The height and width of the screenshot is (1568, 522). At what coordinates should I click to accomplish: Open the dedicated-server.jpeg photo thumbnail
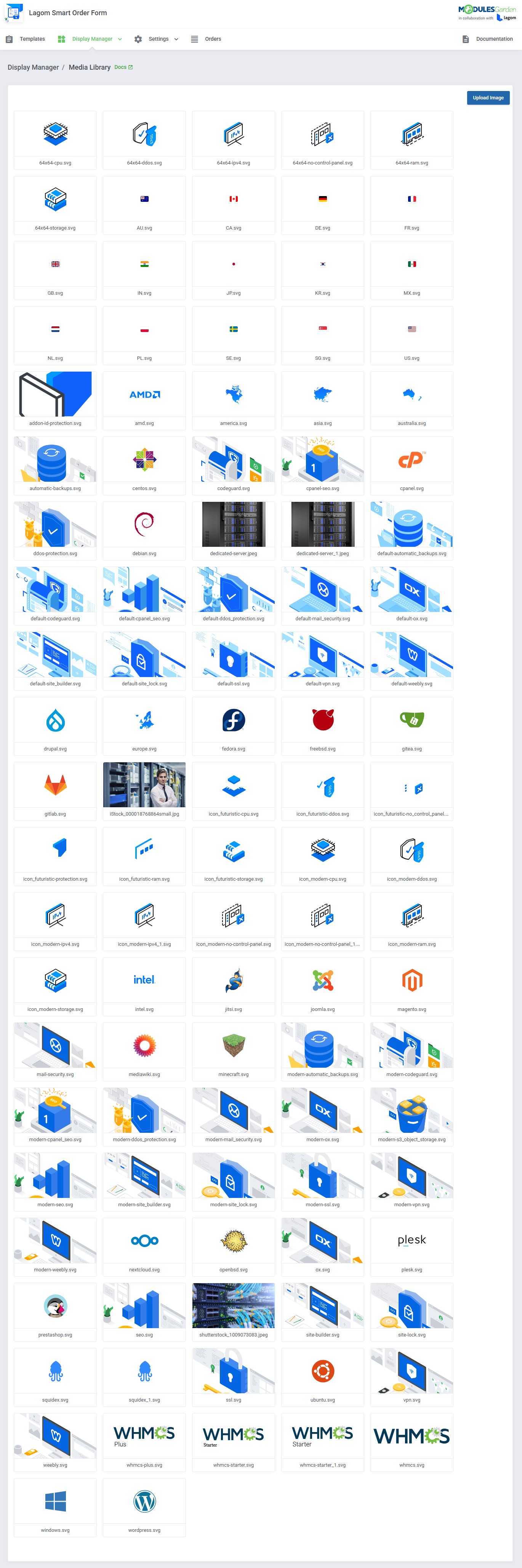(233, 524)
